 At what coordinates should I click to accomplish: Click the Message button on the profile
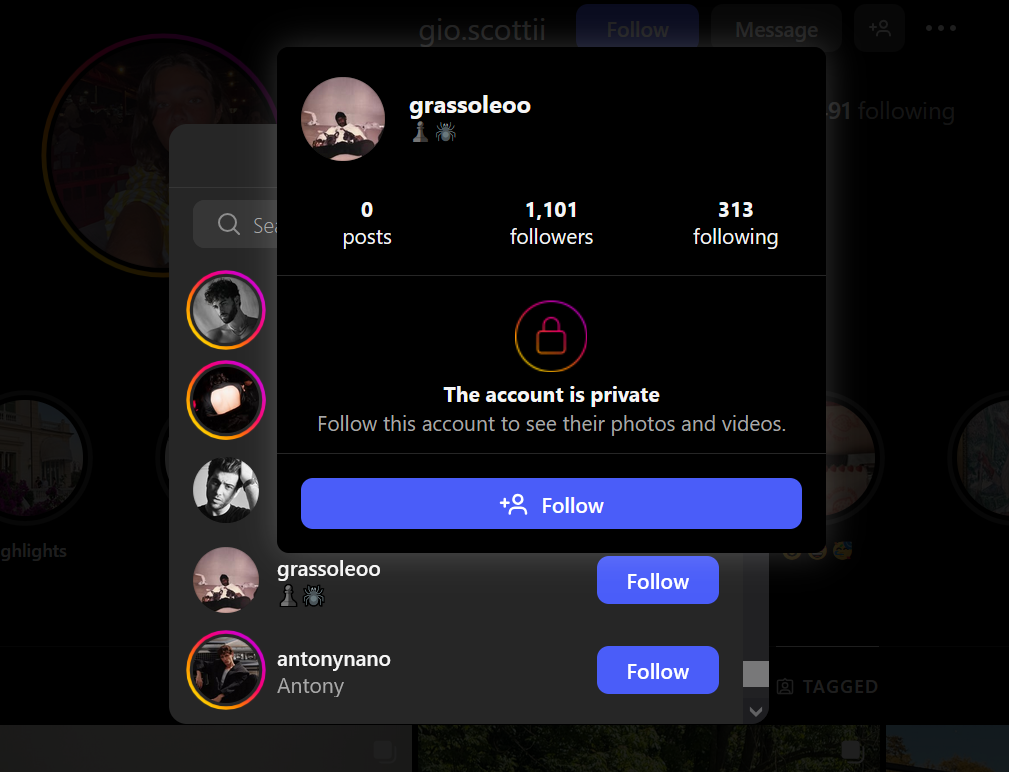point(776,29)
